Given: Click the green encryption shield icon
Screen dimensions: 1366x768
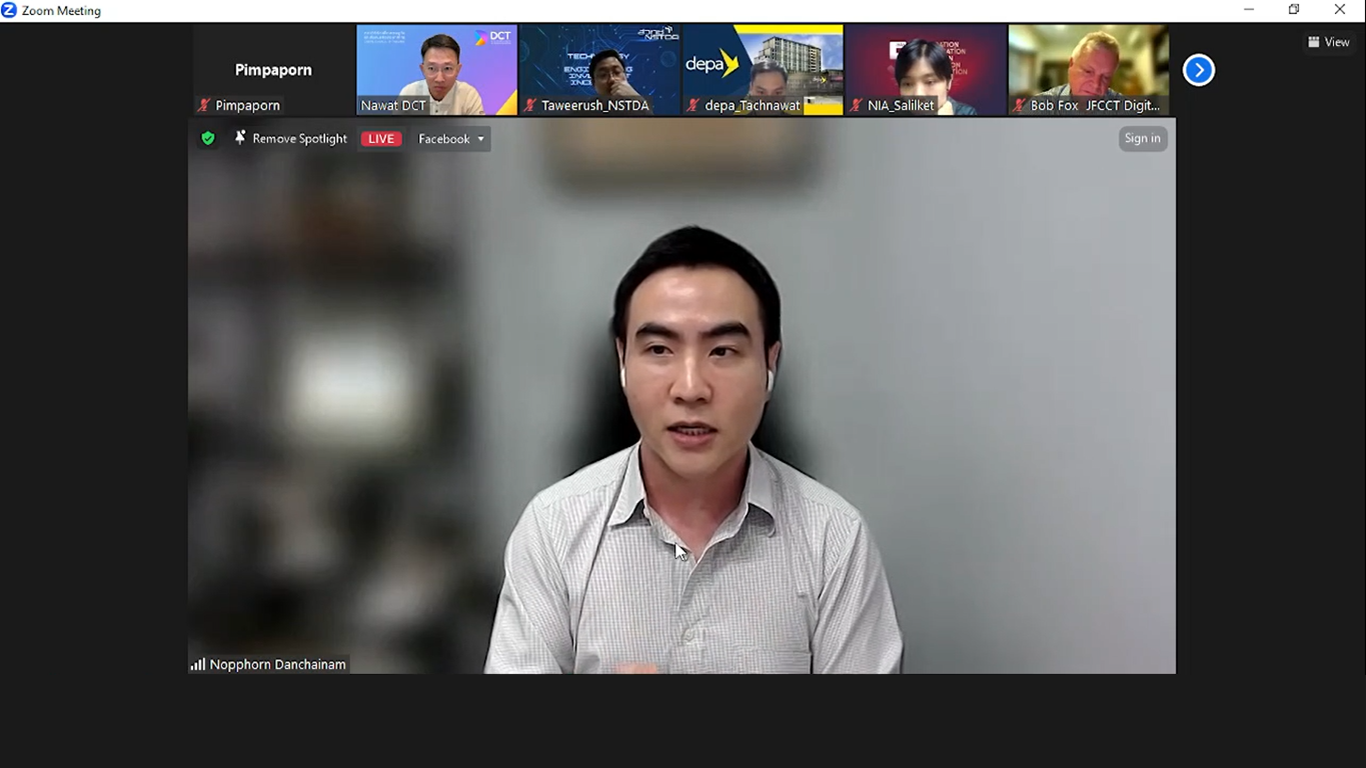Looking at the screenshot, I should [x=208, y=139].
